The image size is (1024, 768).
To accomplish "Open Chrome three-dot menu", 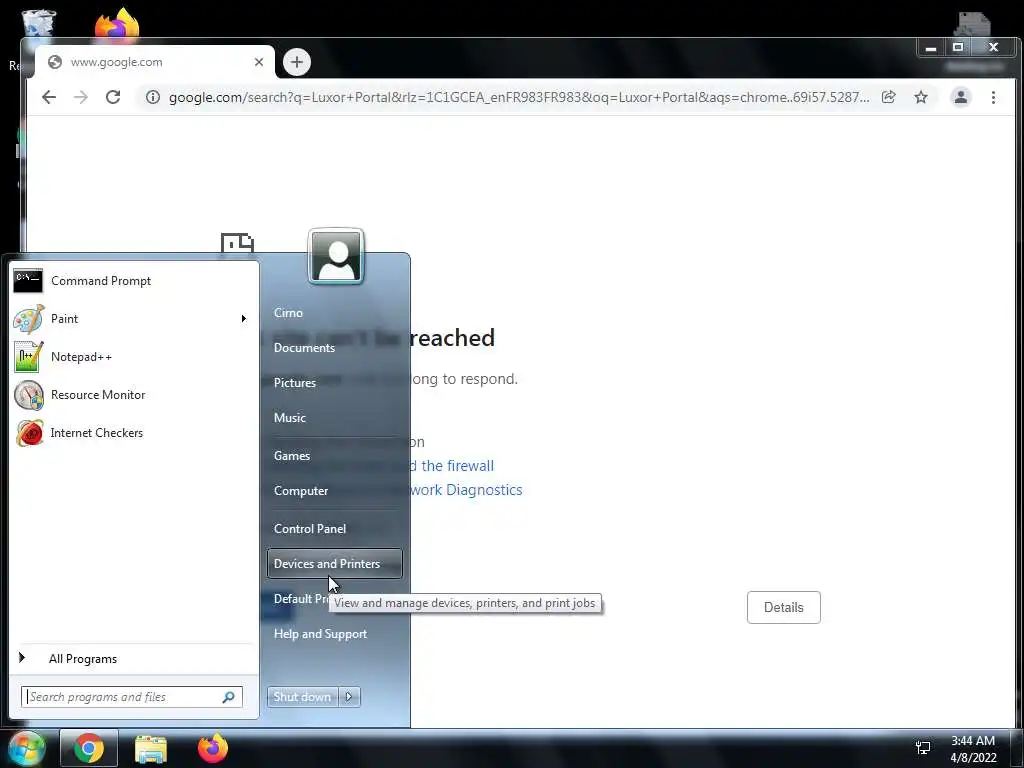I will 993,97.
